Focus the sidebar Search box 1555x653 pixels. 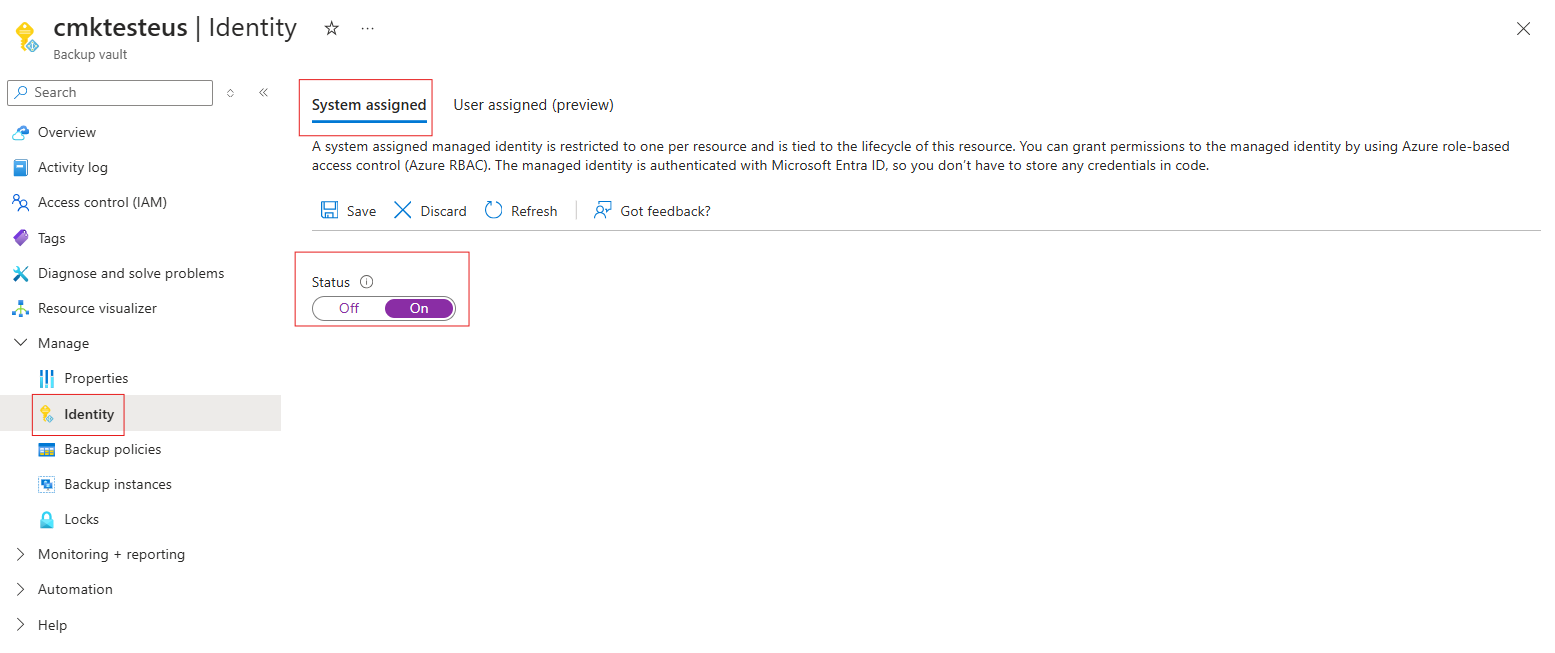tap(110, 92)
